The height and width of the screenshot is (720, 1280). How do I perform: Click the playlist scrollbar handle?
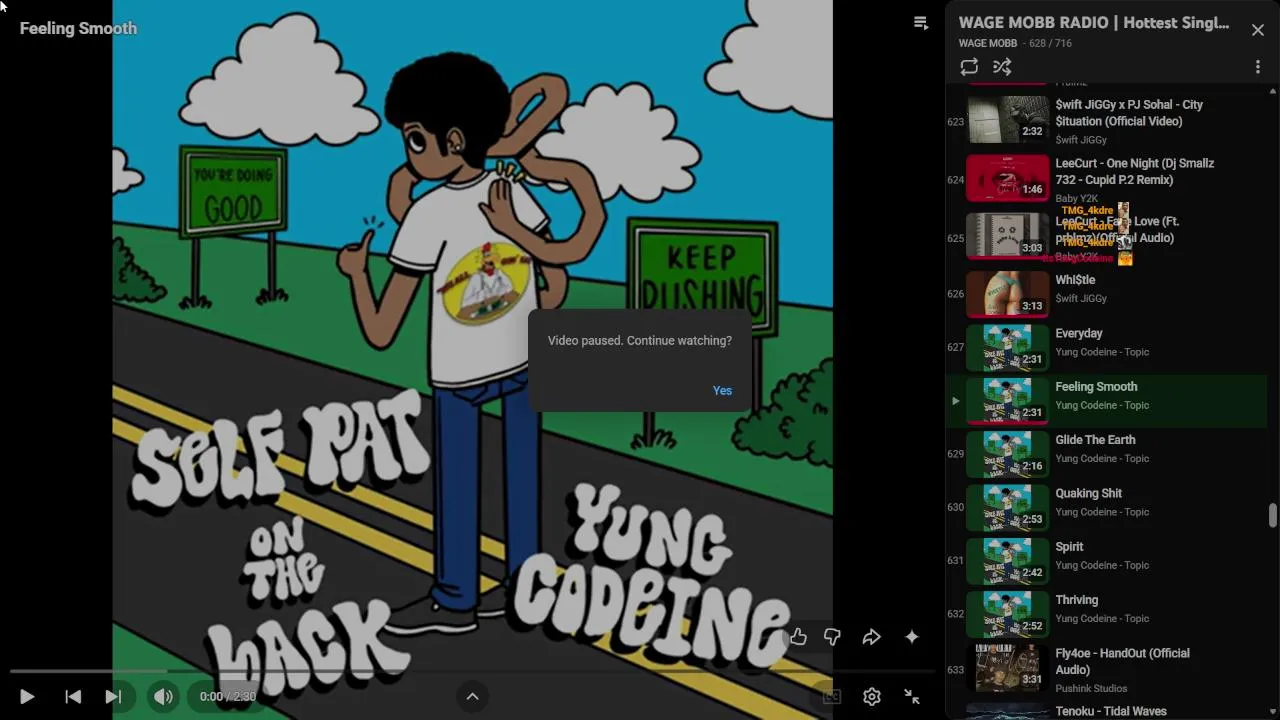[x=1272, y=516]
